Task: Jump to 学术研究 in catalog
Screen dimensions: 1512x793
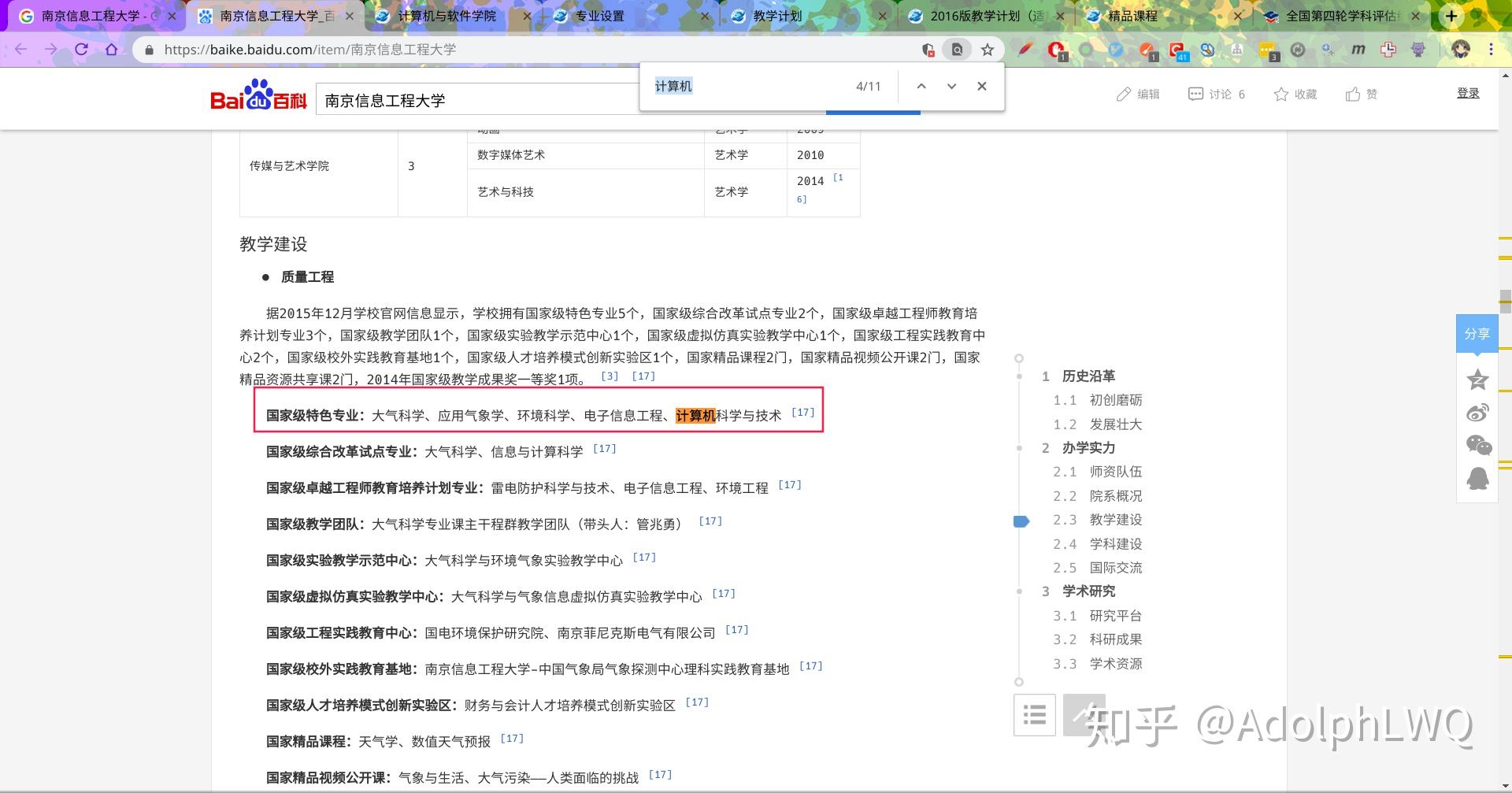Action: point(1088,591)
